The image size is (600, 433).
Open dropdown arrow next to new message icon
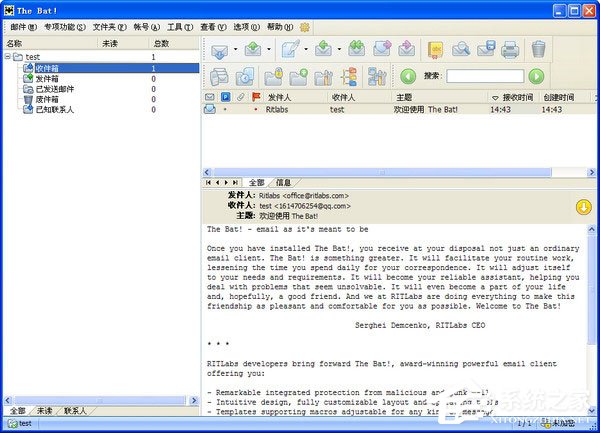pyautogui.click(x=305, y=49)
